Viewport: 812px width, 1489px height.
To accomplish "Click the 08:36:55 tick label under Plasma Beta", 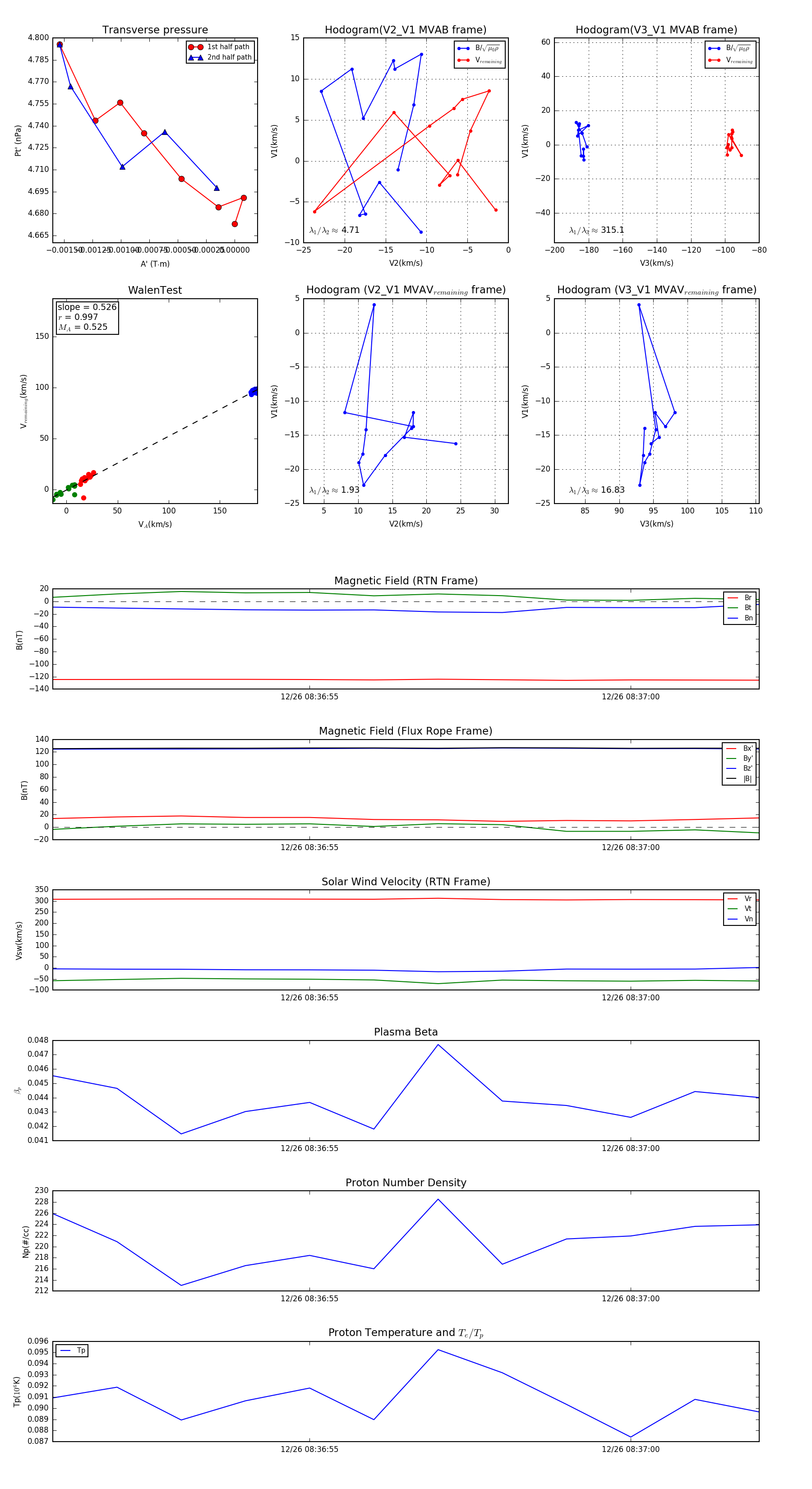I will click(309, 1148).
